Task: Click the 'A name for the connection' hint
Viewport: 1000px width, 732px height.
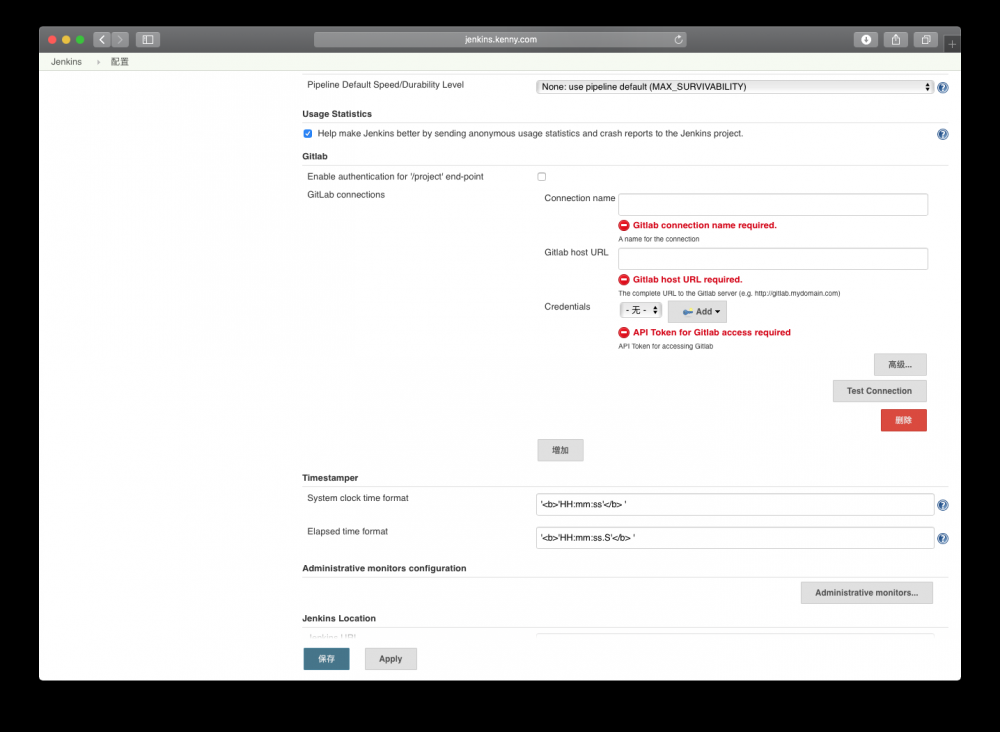Action: (659, 239)
